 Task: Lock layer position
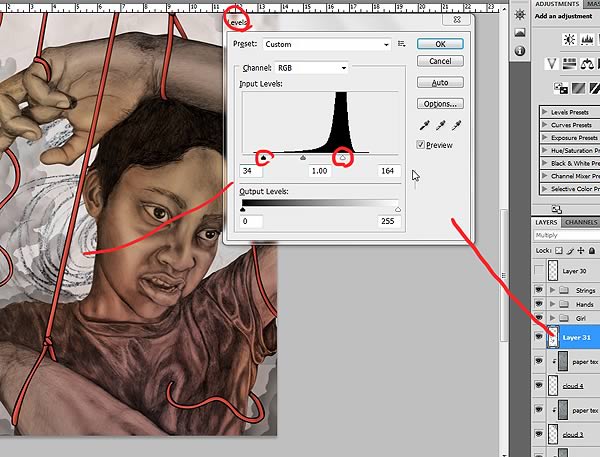581,251
